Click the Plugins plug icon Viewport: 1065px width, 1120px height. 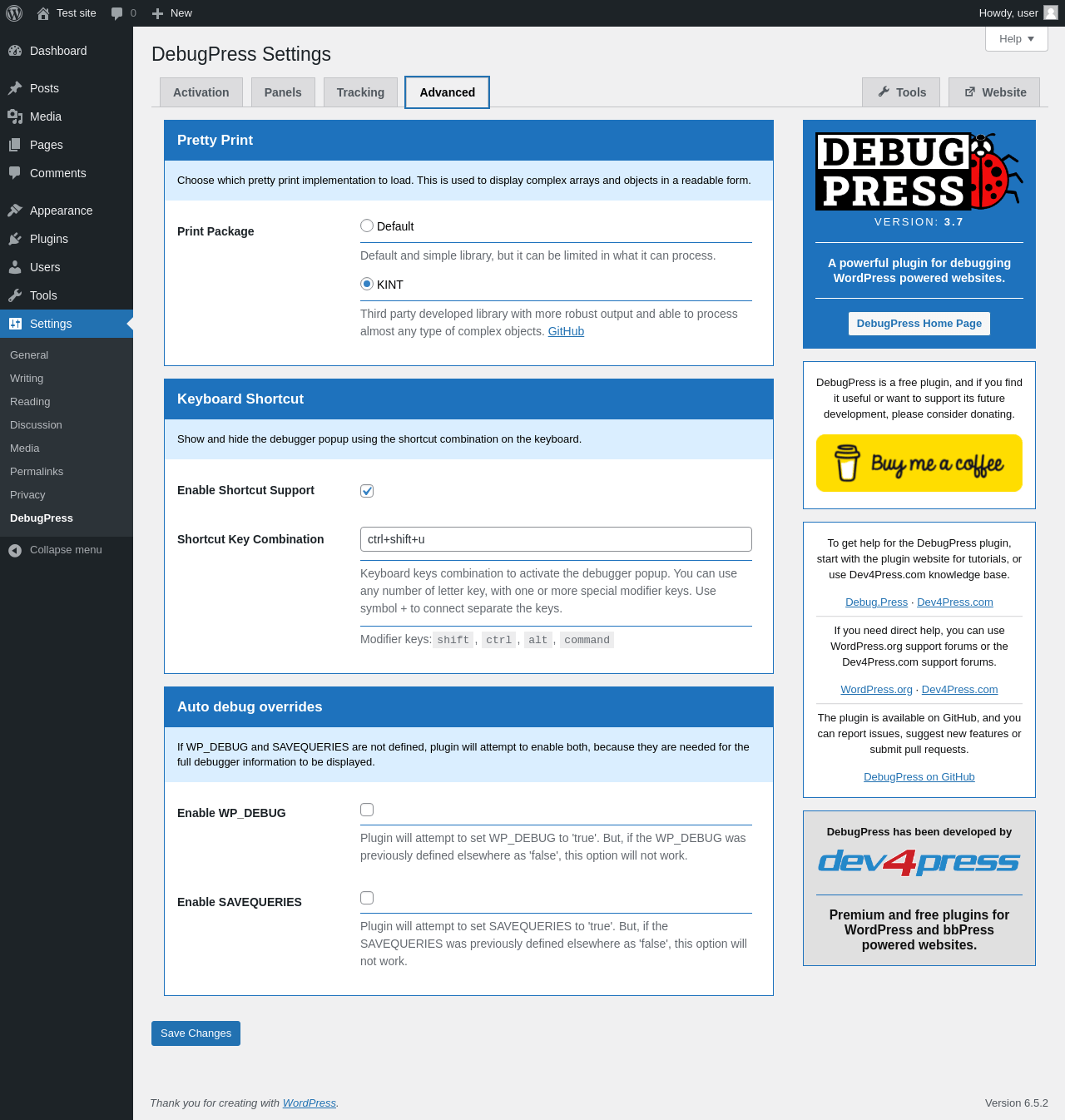pos(15,239)
